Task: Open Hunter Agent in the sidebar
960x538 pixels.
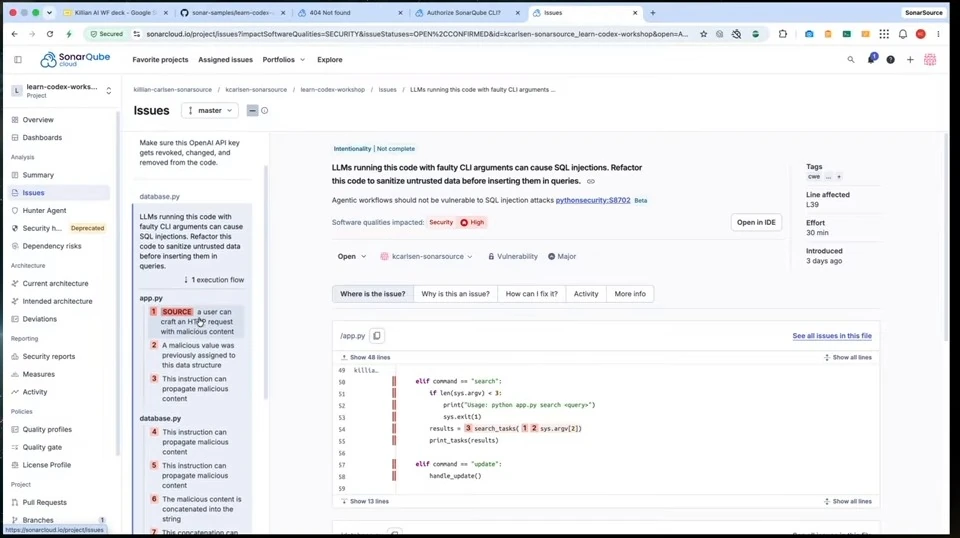Action: [x=44, y=211]
